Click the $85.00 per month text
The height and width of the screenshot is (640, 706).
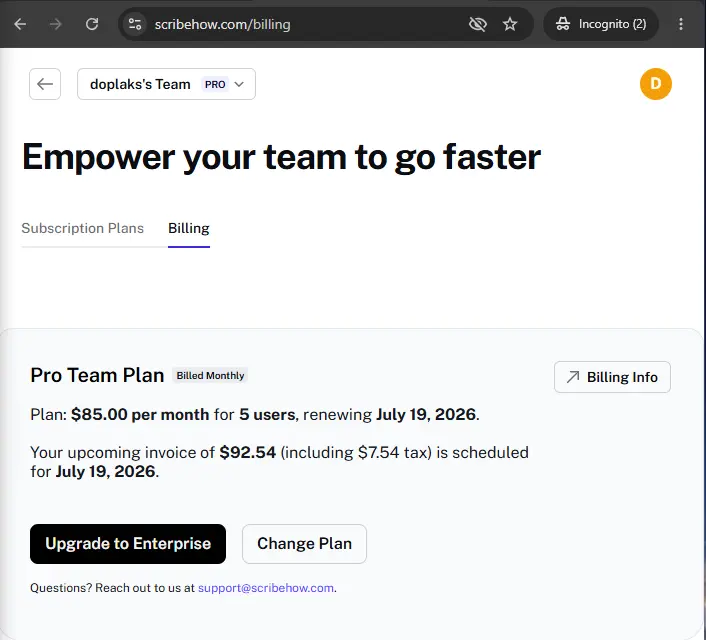point(140,414)
